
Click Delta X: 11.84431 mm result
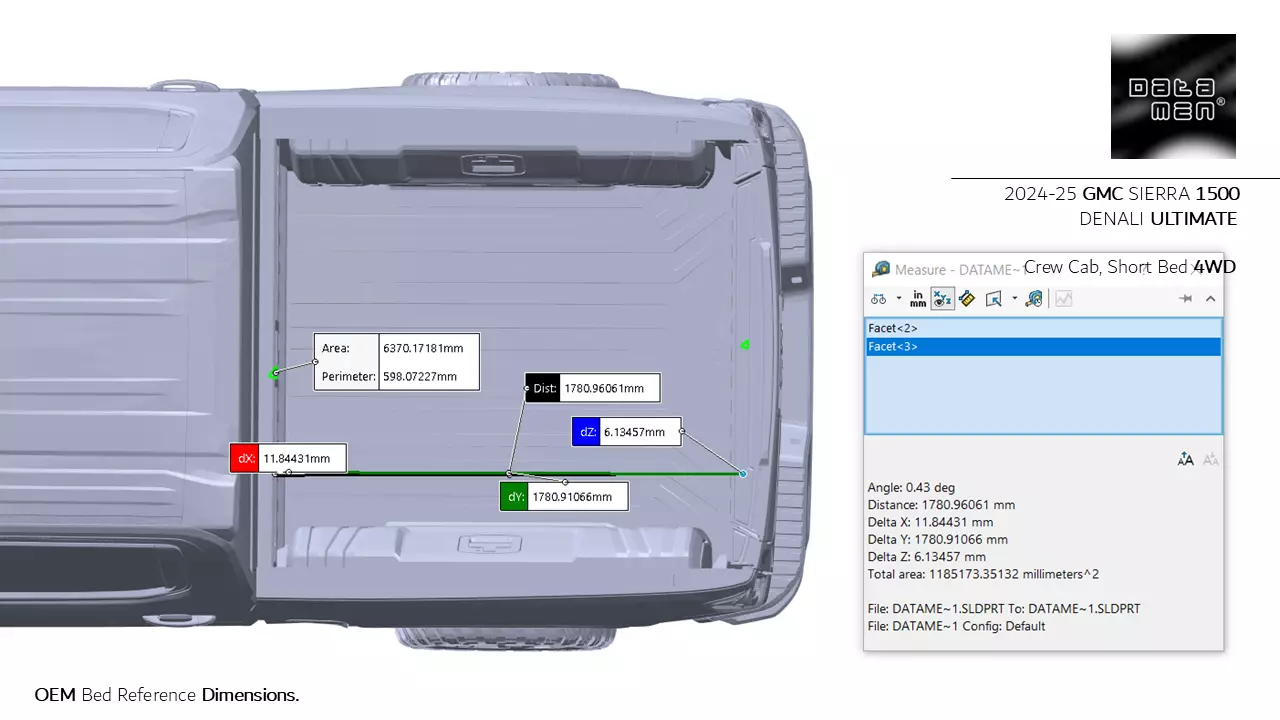coord(930,522)
